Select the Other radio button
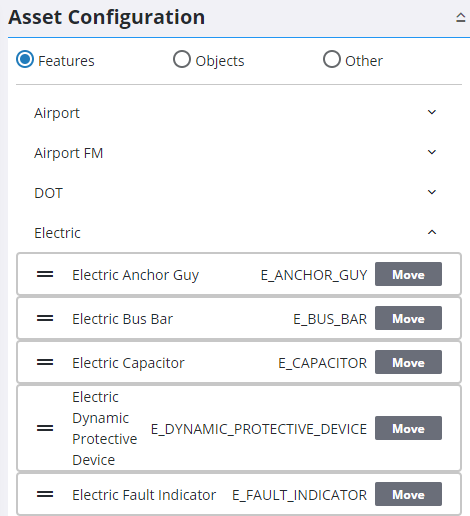This screenshot has height=516, width=470. pyautogui.click(x=332, y=59)
